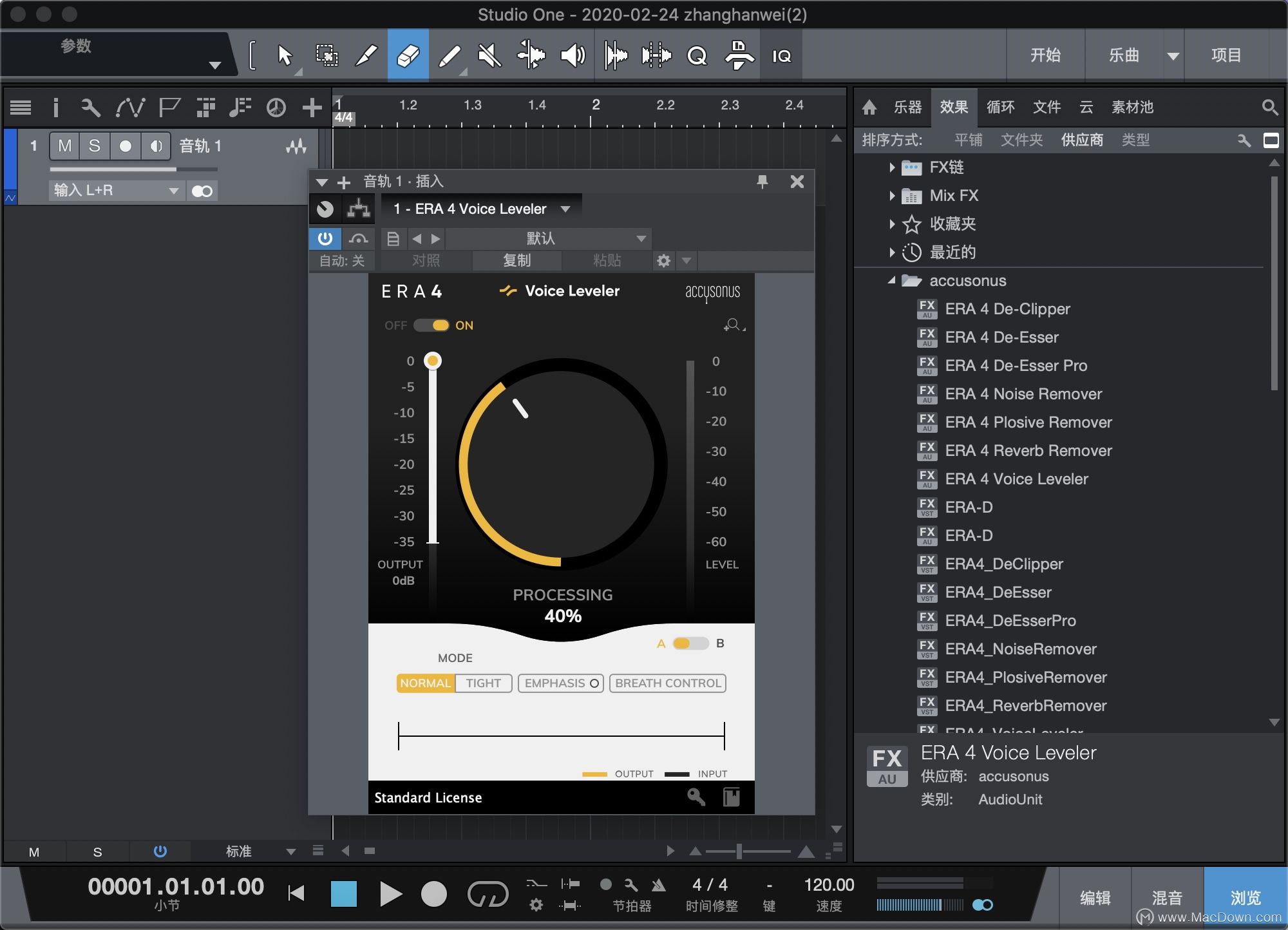Toggle the Voice Leveler ON/OFF switch
The height and width of the screenshot is (930, 1288).
[431, 325]
